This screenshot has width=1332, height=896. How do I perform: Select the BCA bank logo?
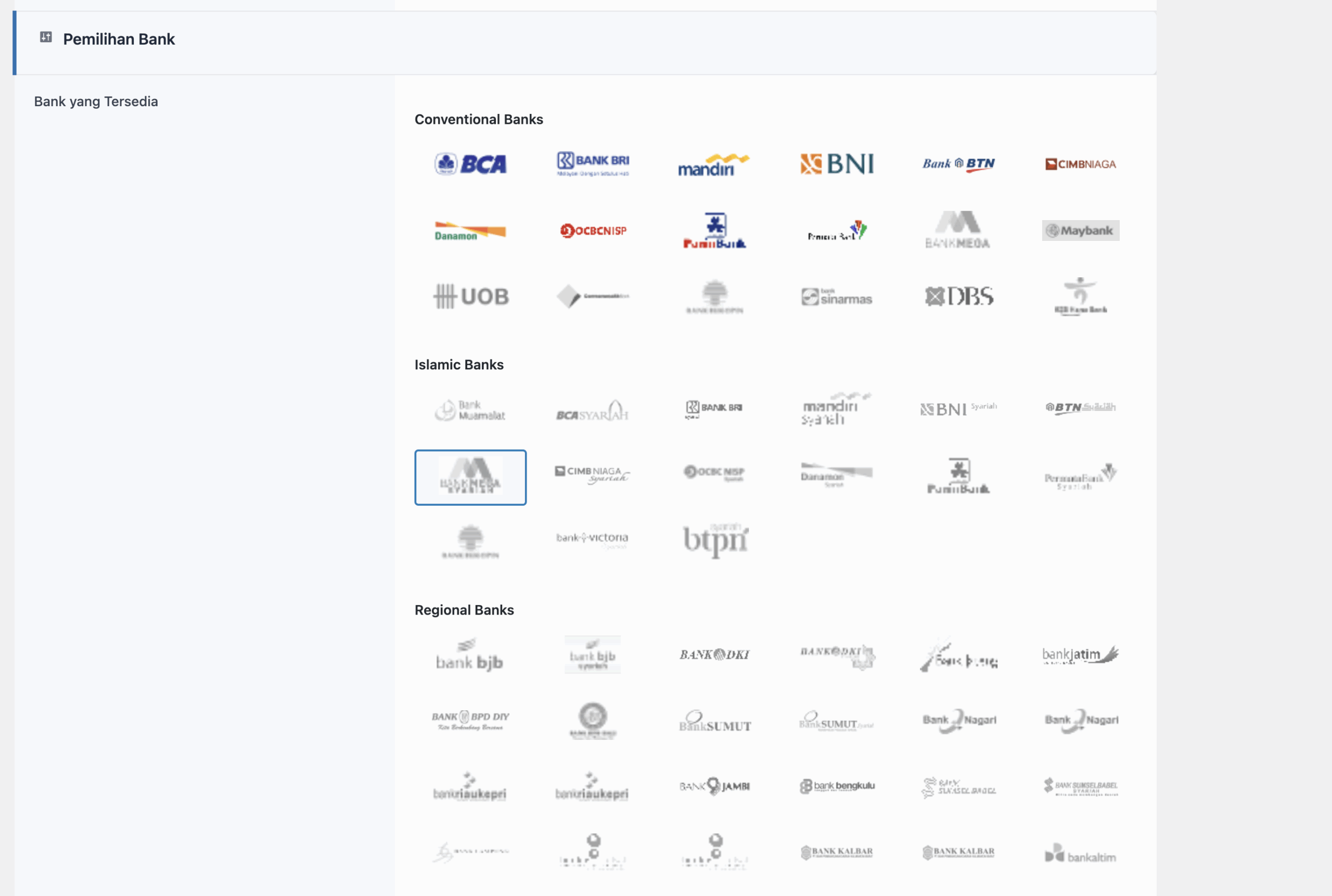pos(470,164)
